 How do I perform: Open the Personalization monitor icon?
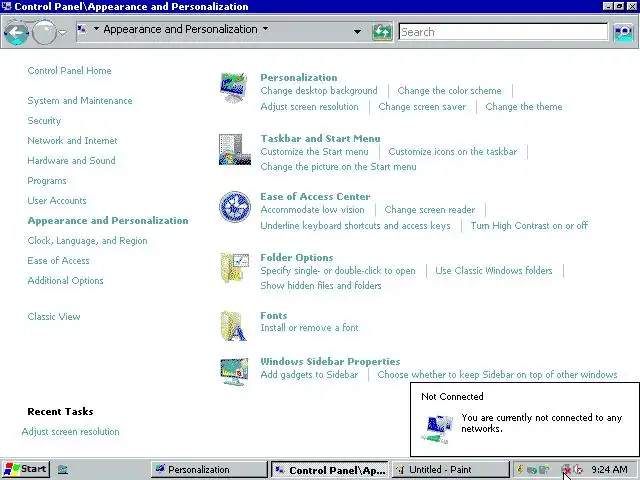coord(234,87)
